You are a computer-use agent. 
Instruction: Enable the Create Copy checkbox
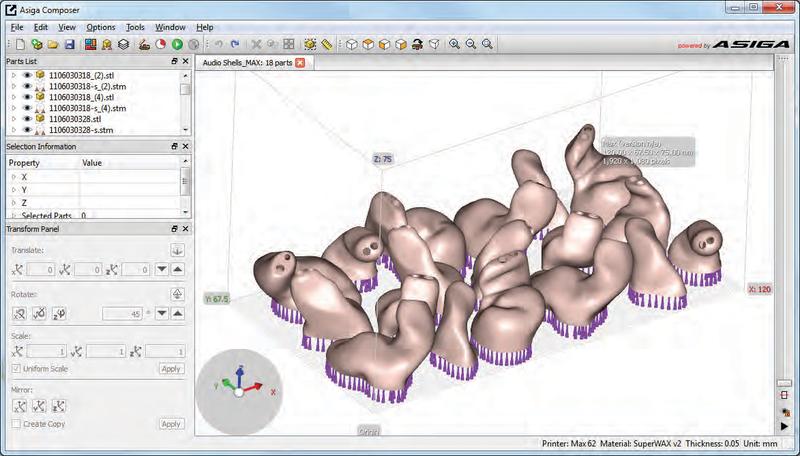coord(15,424)
